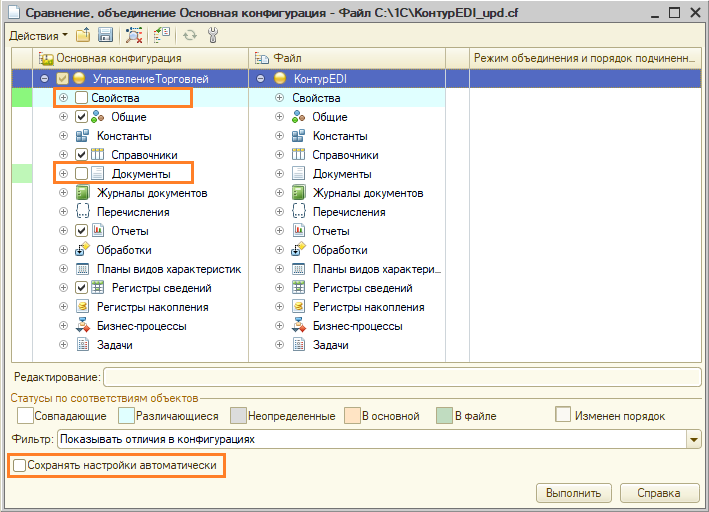Viewport: 709px width, 512px height.
Task: Click the save diskette toolbar icon
Action: (x=105, y=35)
